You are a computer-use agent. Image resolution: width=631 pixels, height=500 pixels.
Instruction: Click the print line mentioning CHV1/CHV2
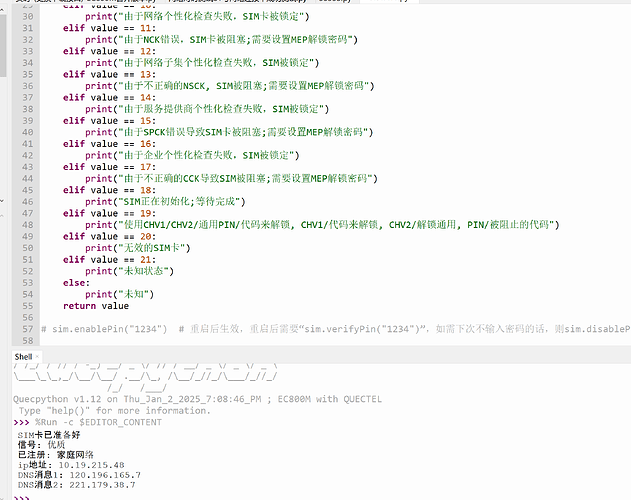pyautogui.click(x=322, y=225)
